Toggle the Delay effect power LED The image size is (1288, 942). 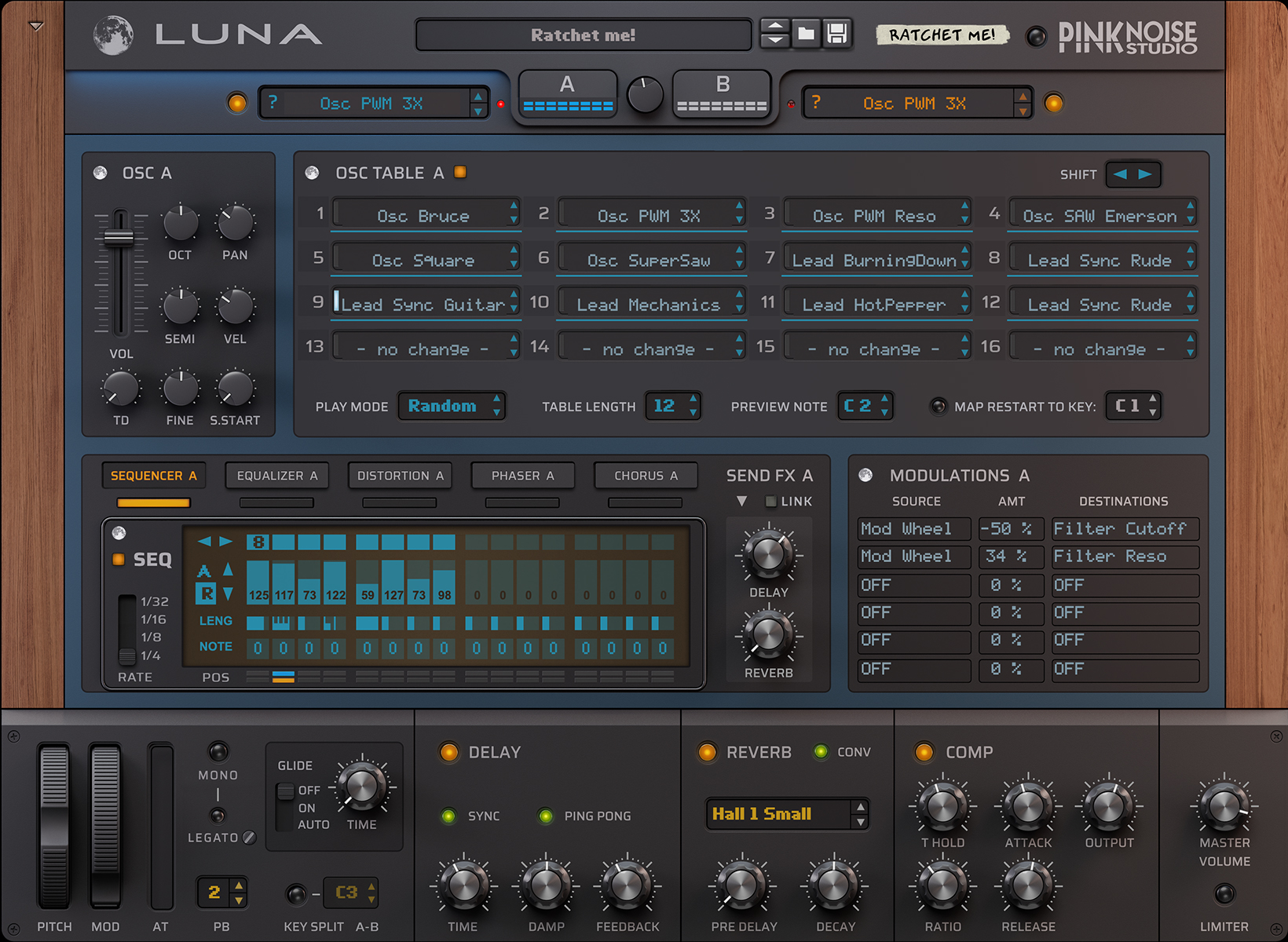[x=449, y=752]
